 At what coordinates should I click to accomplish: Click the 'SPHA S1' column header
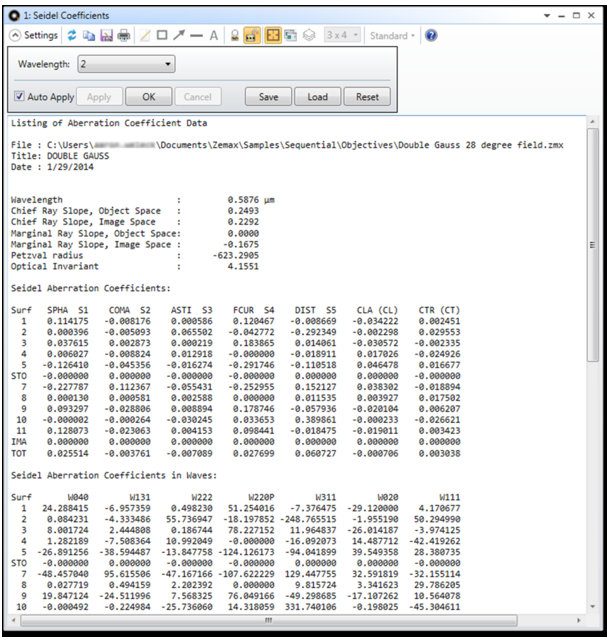click(x=67, y=310)
